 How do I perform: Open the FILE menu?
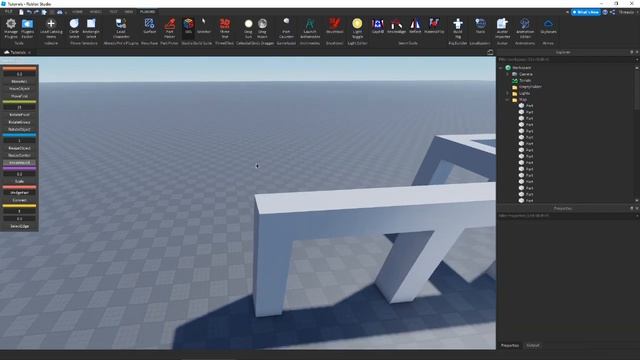point(9,12)
